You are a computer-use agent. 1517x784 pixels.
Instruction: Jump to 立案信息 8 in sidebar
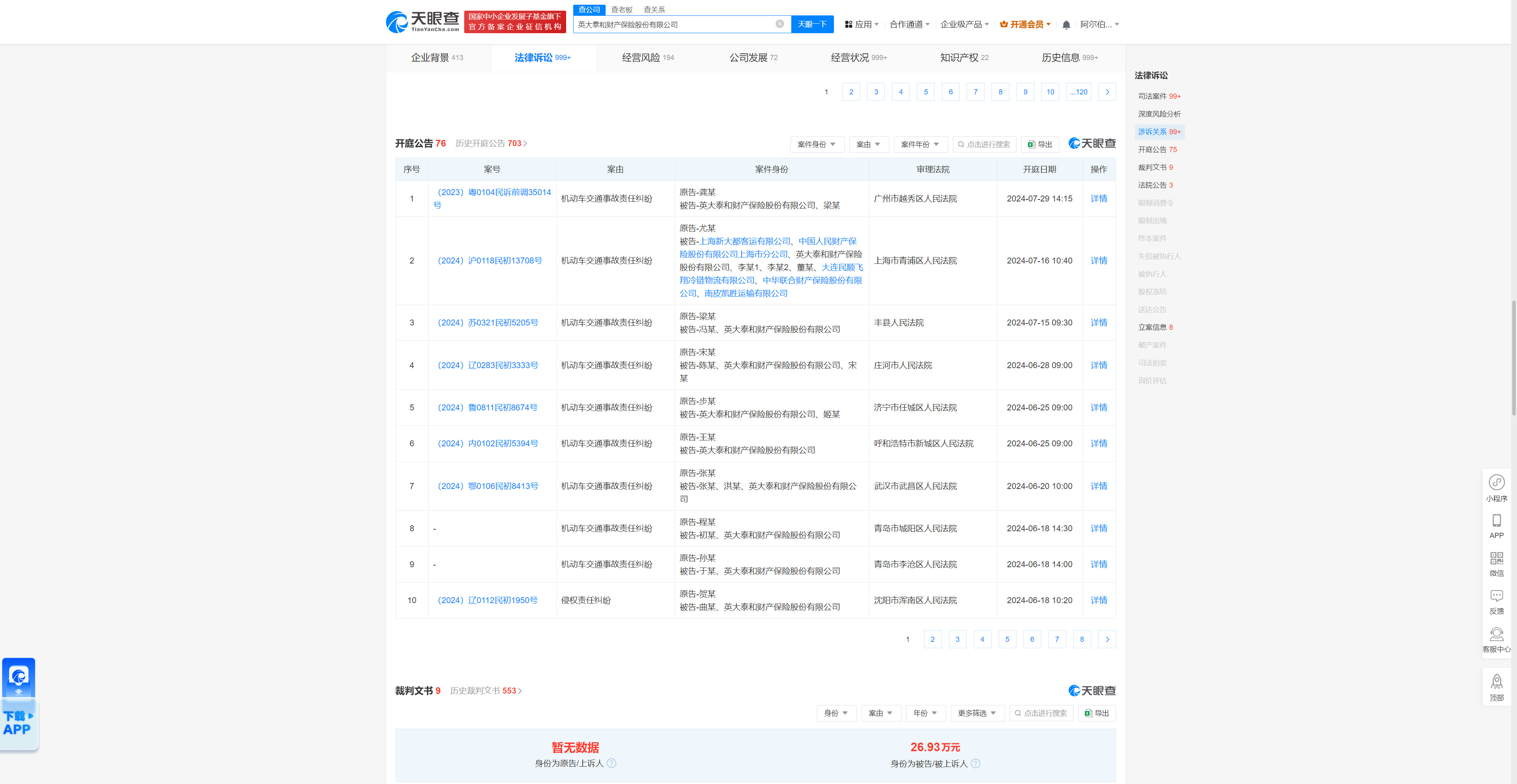[1155, 327]
